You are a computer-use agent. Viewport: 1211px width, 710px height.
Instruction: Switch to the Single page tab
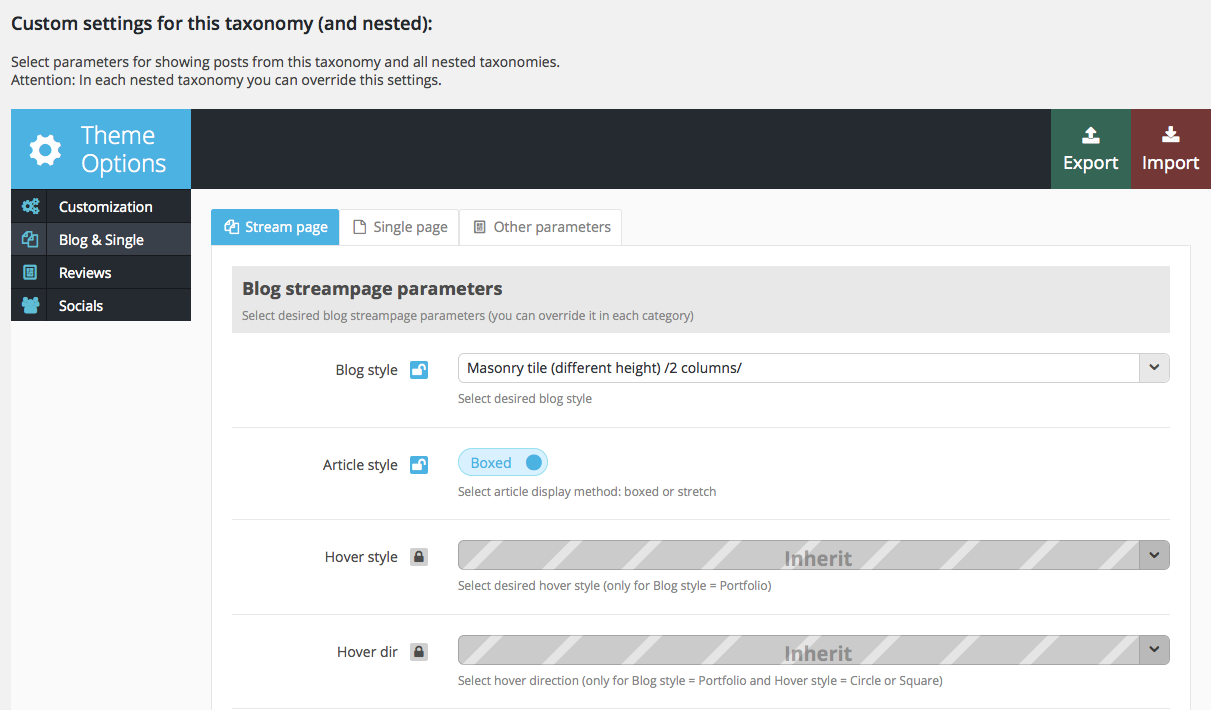[x=400, y=227]
